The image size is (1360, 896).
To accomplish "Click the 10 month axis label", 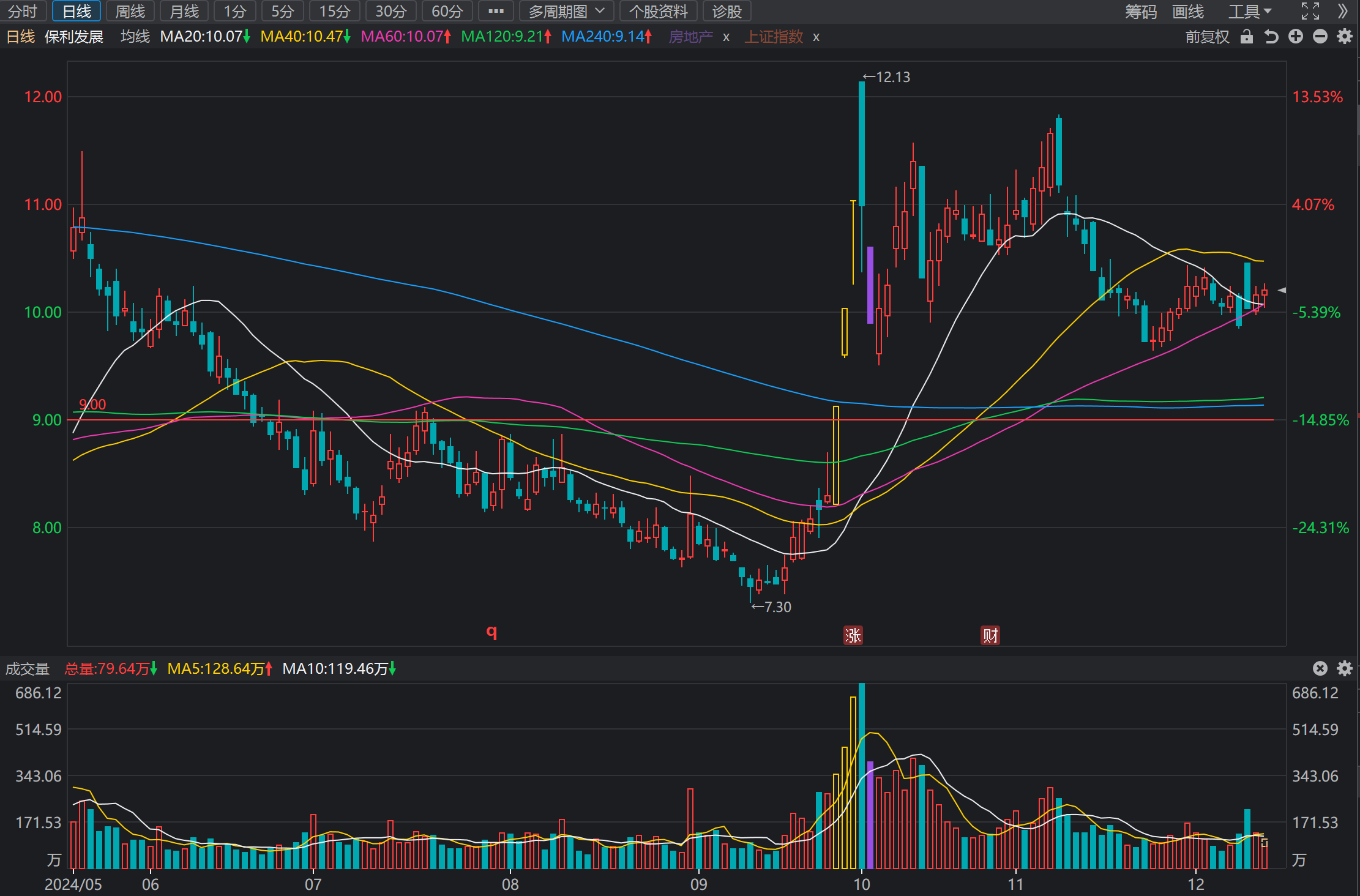I will tap(861, 884).
